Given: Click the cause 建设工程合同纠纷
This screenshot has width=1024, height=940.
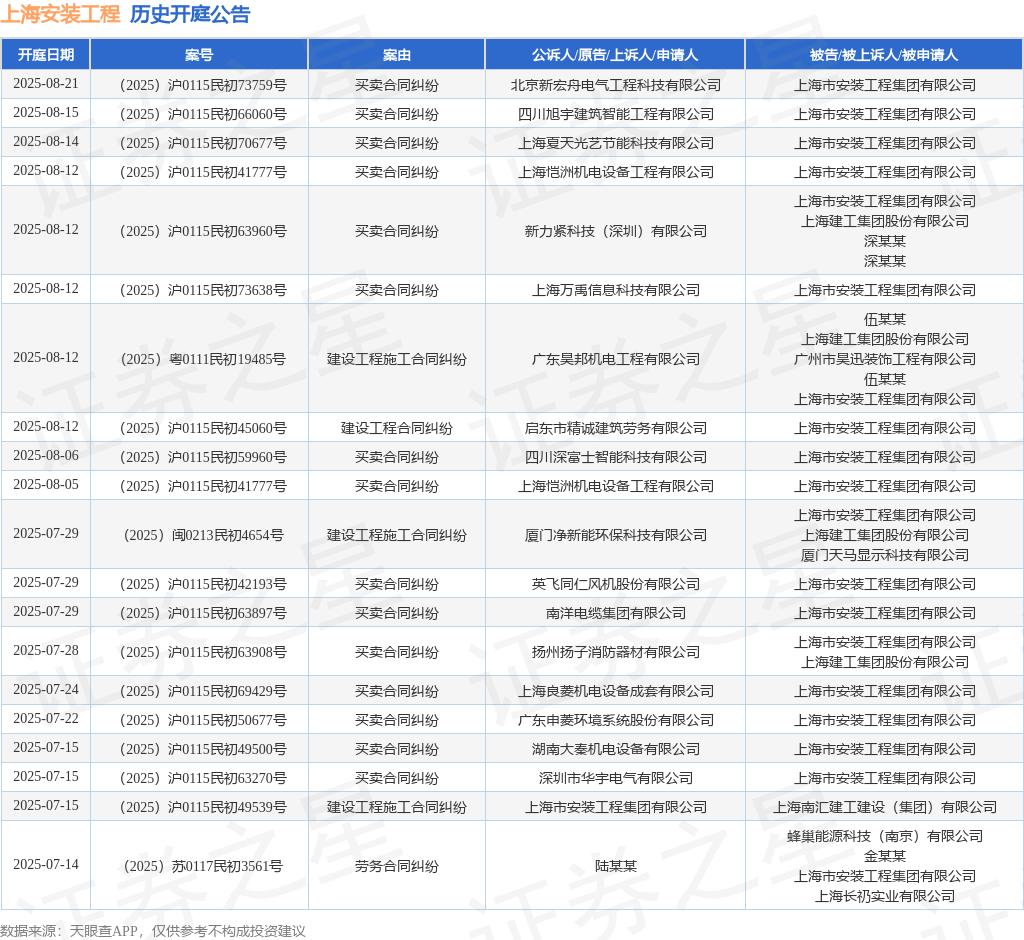Looking at the screenshot, I should tap(396, 428).
